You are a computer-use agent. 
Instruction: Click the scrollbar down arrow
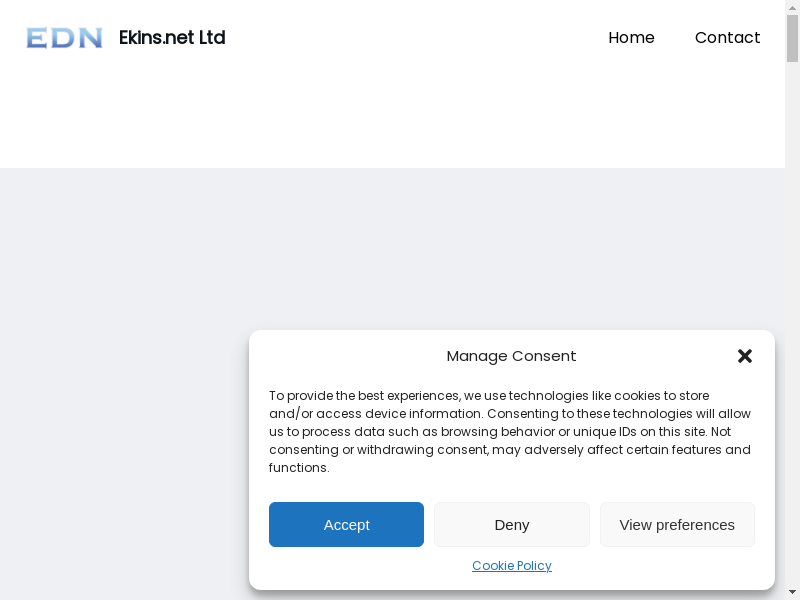[792, 592]
